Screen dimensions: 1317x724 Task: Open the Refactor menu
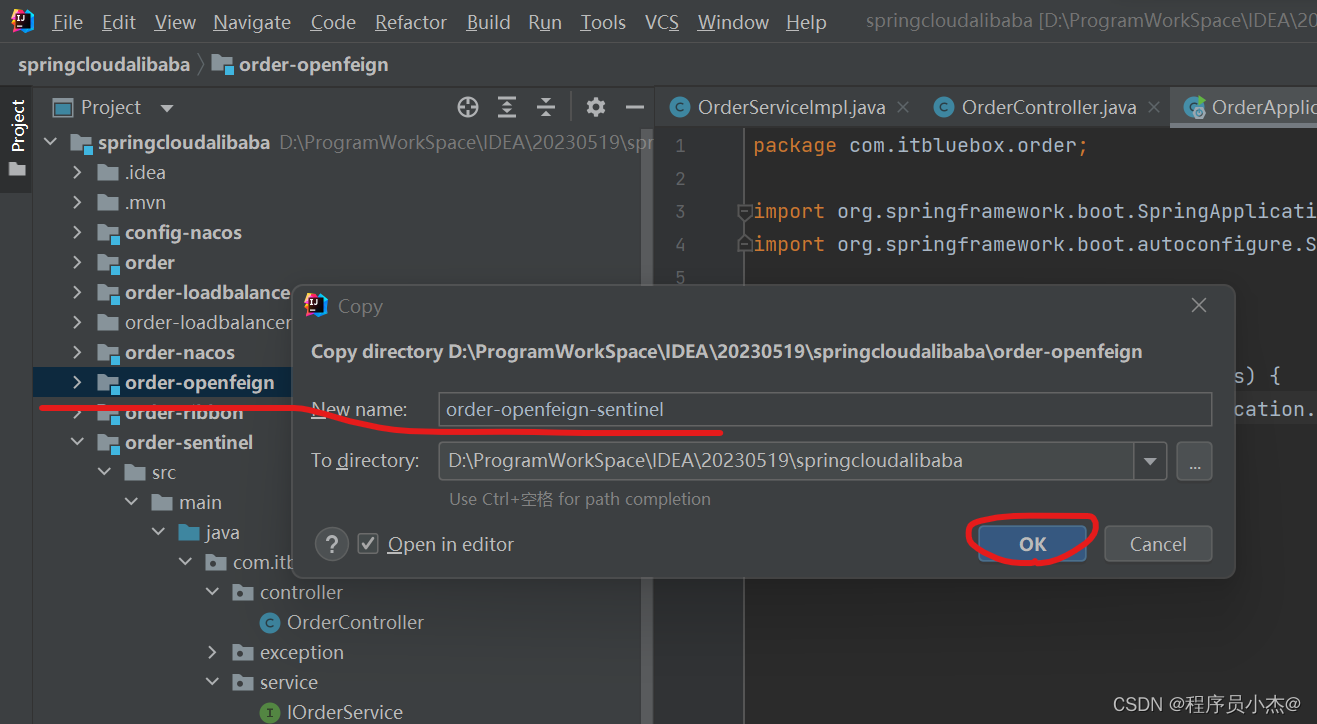411,22
